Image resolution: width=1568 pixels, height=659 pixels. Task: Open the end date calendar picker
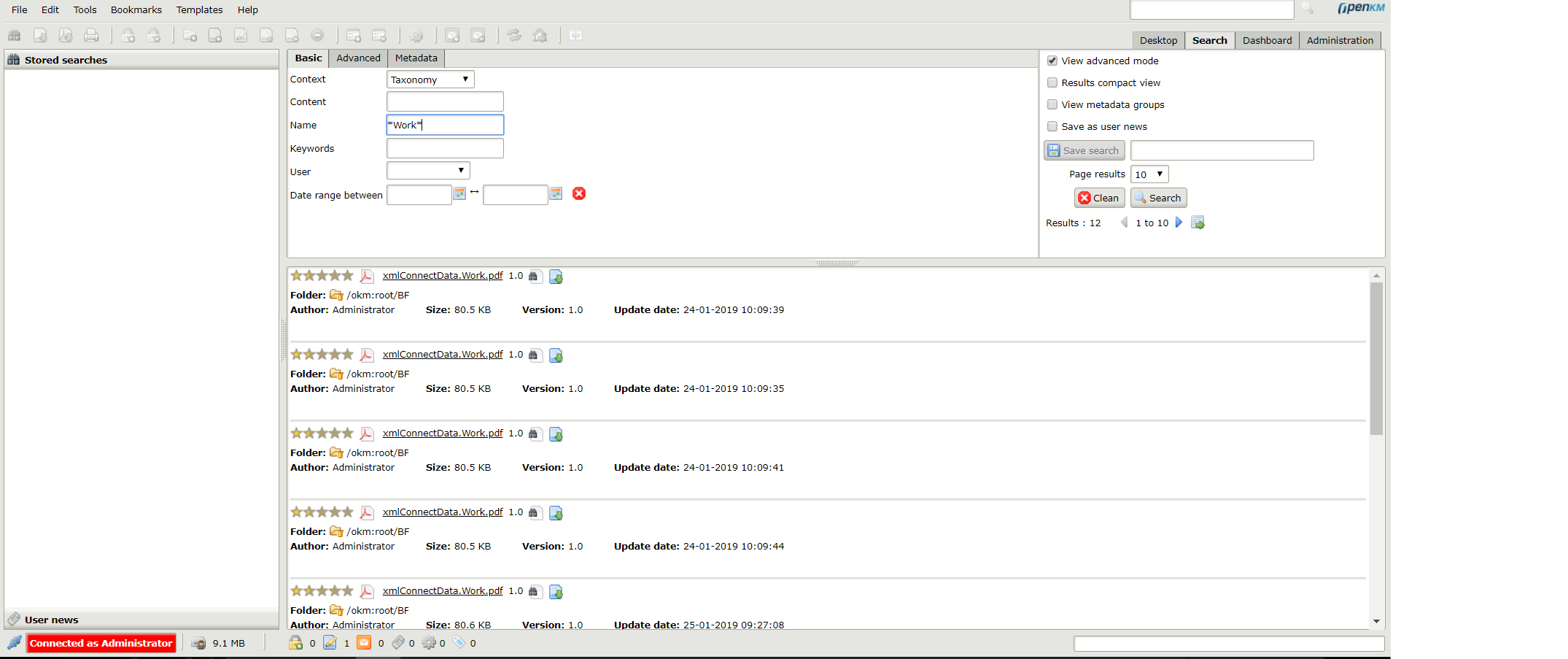556,193
